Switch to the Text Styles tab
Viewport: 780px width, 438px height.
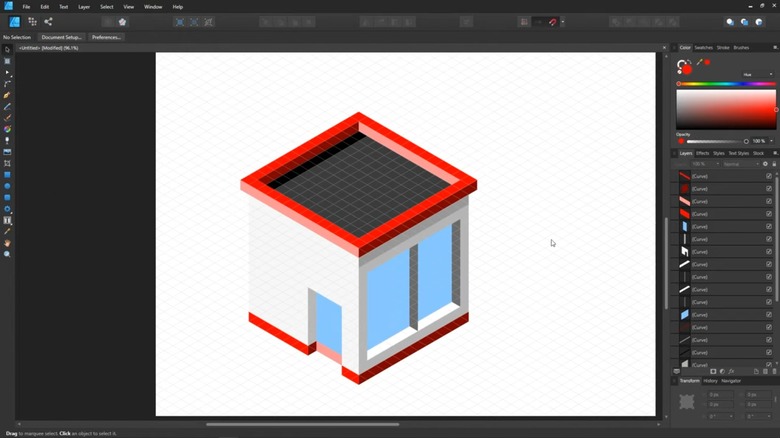(x=738, y=153)
